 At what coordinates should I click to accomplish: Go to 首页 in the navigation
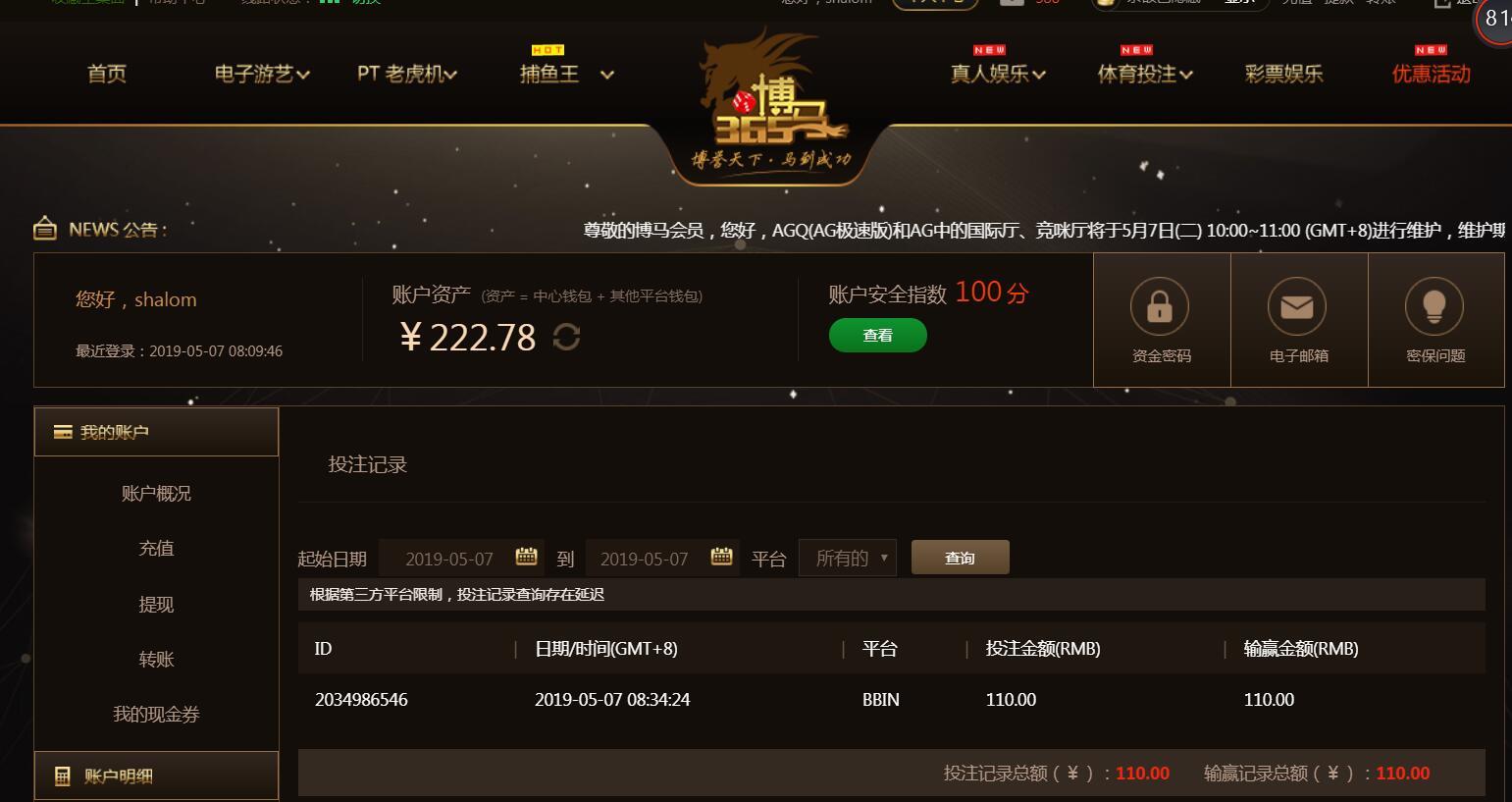(x=107, y=74)
